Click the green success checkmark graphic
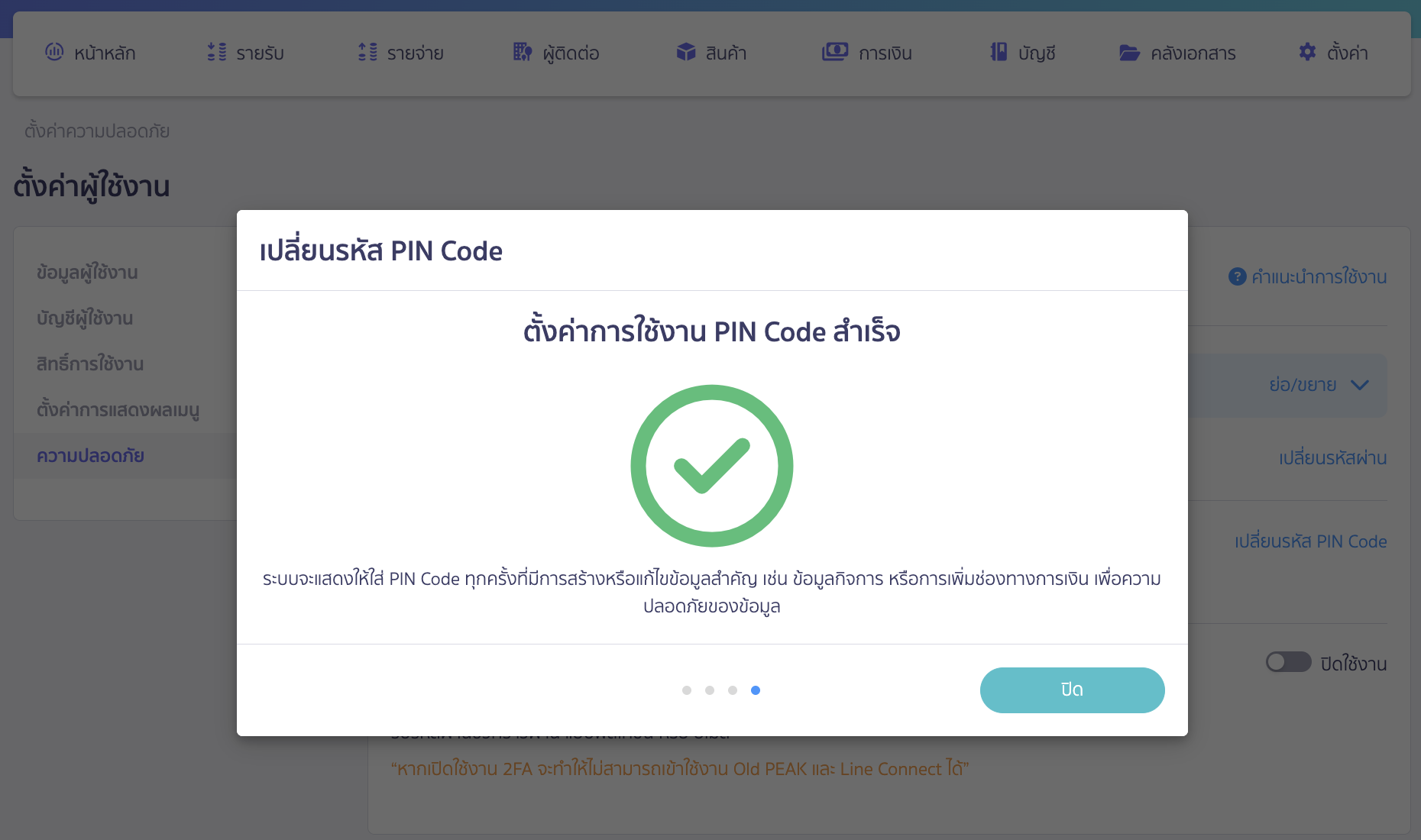Screen dimensions: 1421x840 711,466
